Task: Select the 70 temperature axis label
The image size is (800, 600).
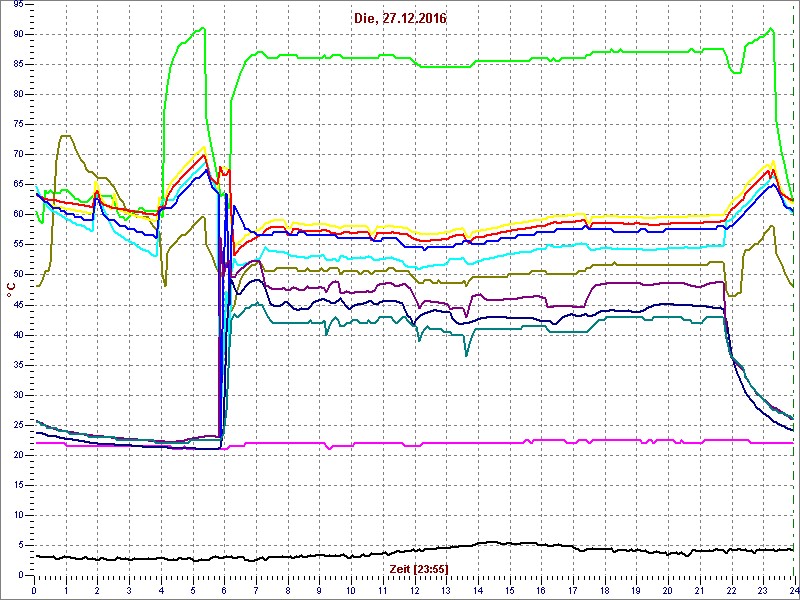Action: (x=18, y=155)
